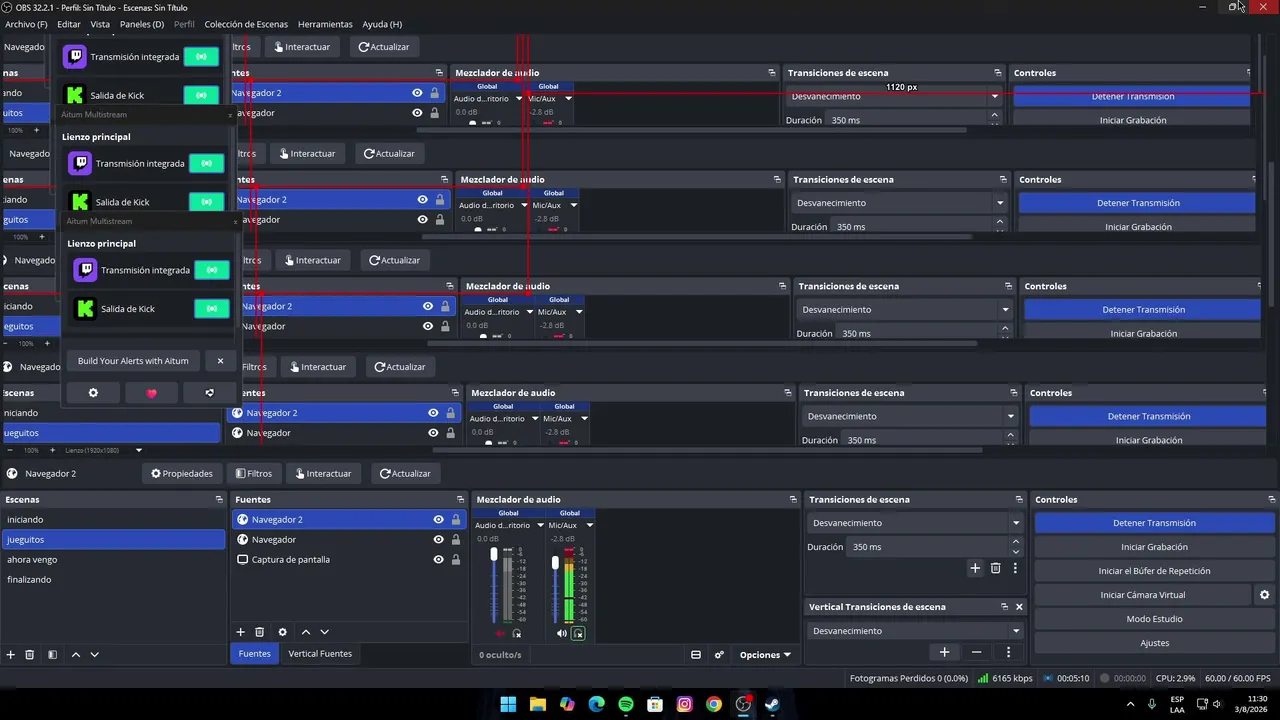Image resolution: width=1280 pixels, height=720 pixels.
Task: Open advanced audio properties gears icon
Action: click(719, 655)
